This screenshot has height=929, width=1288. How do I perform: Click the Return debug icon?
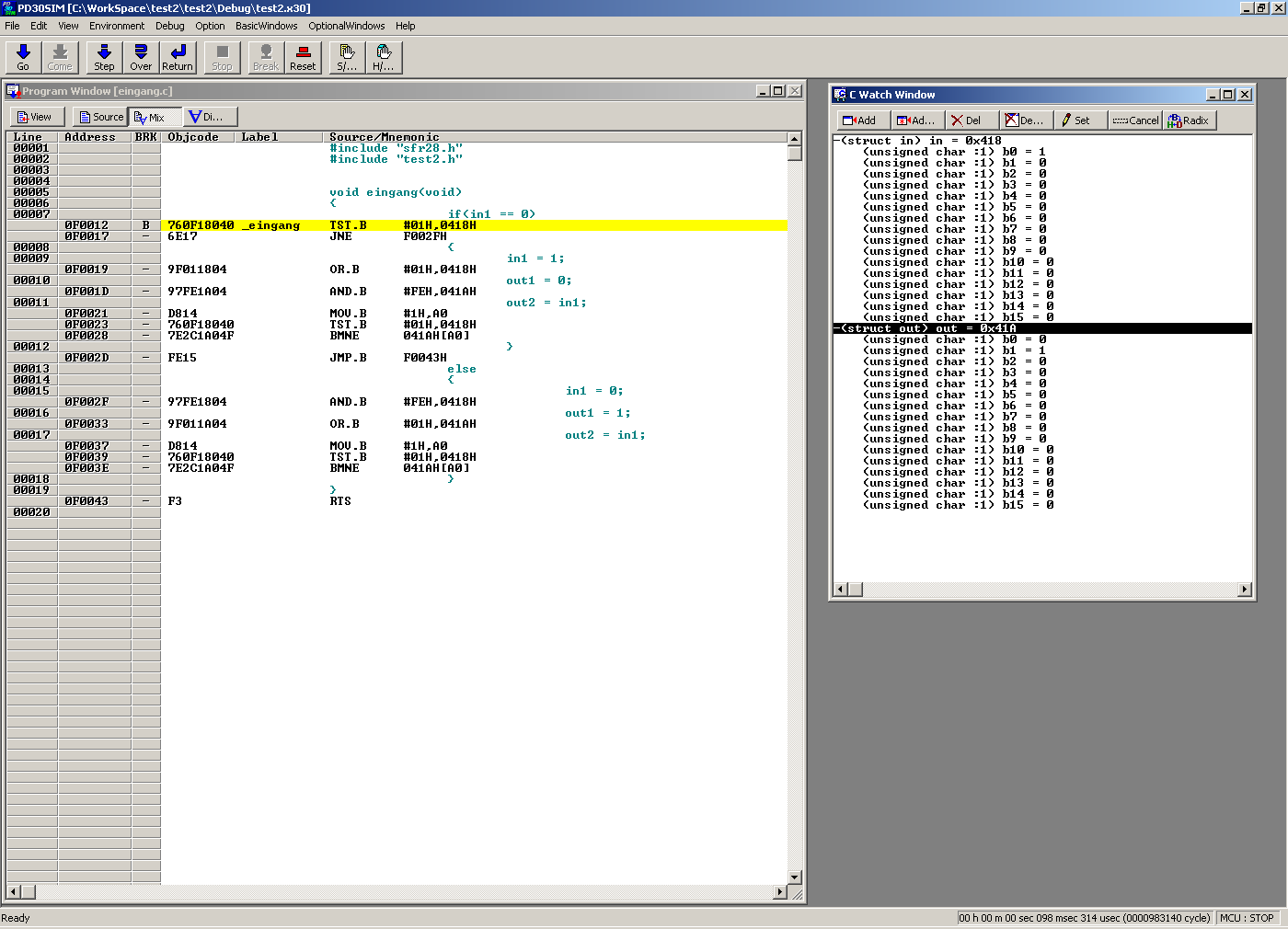point(178,57)
